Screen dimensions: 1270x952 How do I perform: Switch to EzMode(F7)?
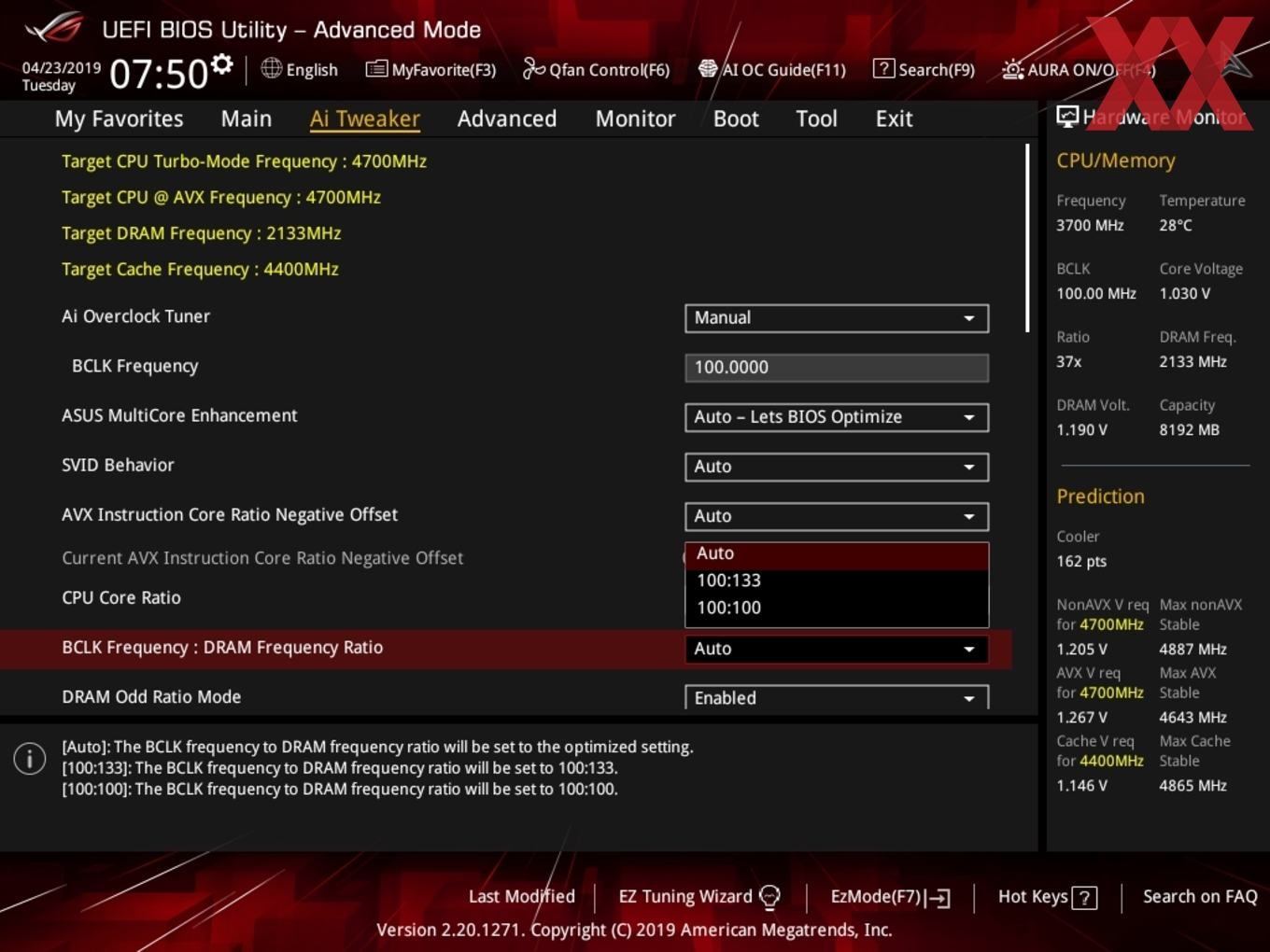pyautogui.click(x=890, y=897)
